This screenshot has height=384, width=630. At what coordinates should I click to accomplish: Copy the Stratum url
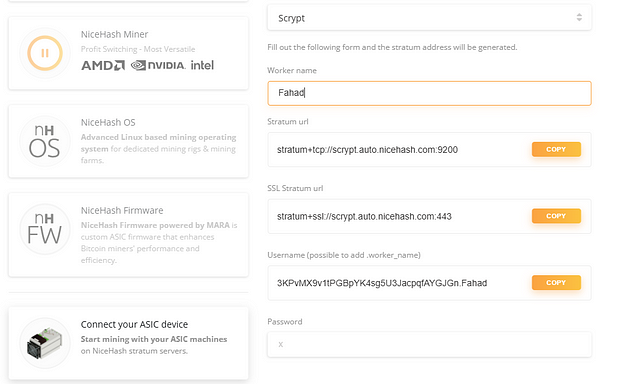pos(556,149)
